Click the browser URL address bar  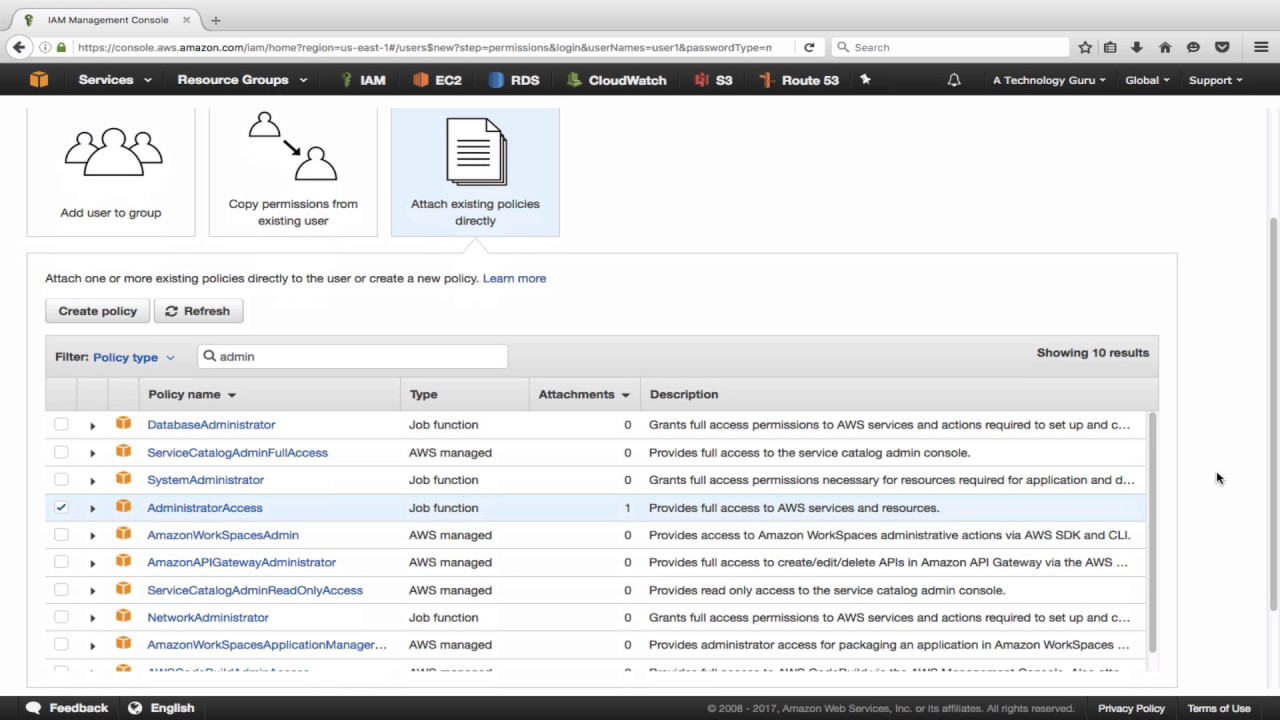(x=425, y=47)
